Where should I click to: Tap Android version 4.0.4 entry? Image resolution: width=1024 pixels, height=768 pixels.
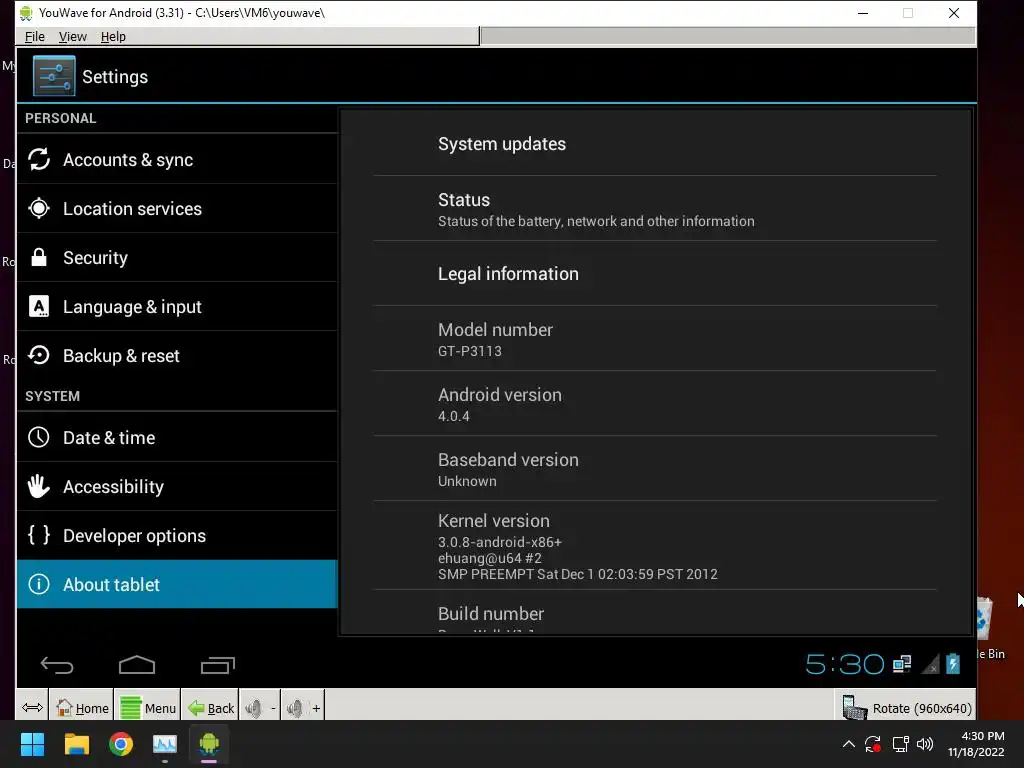click(655, 404)
